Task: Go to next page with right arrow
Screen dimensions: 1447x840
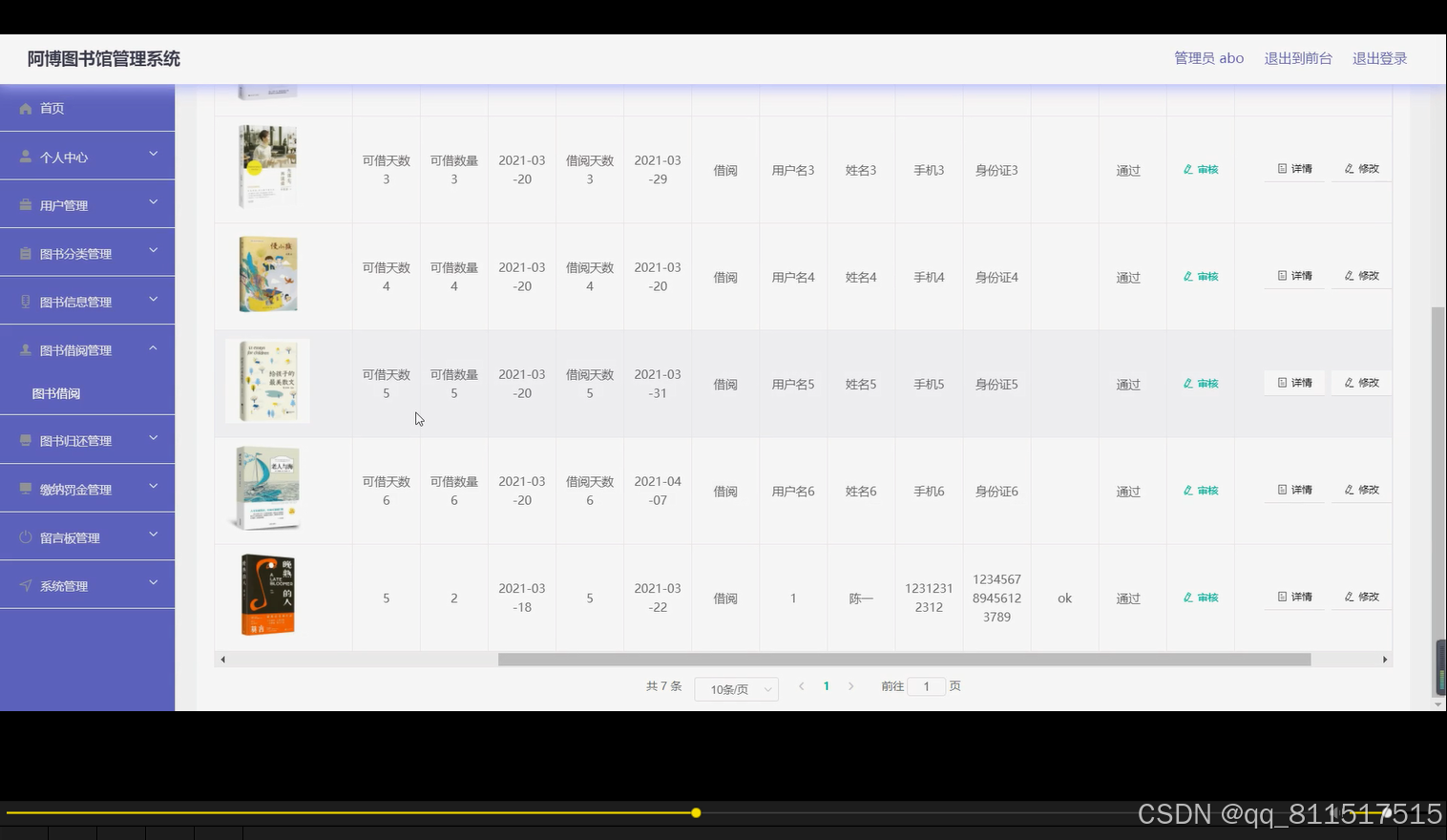Action: [x=851, y=686]
